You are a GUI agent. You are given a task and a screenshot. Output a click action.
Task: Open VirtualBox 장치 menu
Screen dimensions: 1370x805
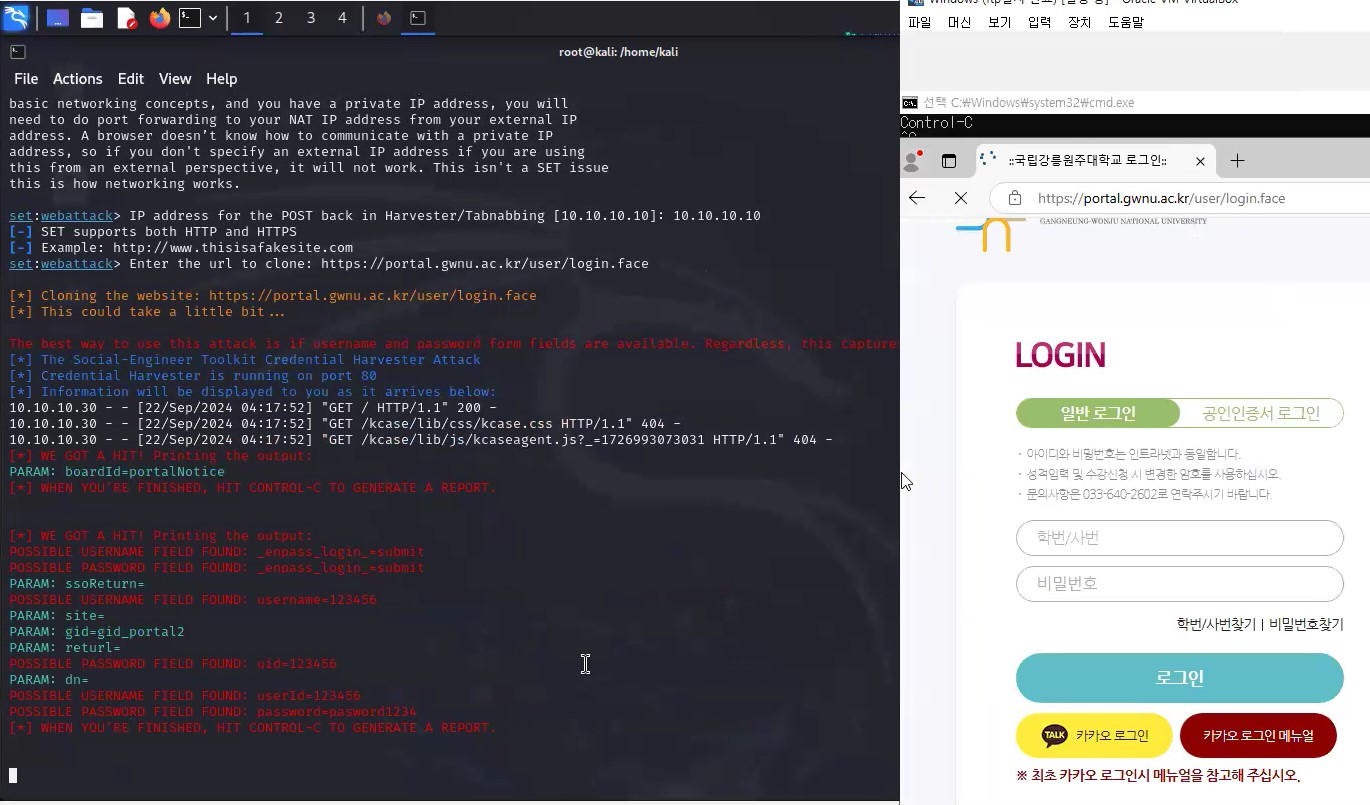[x=1079, y=22]
